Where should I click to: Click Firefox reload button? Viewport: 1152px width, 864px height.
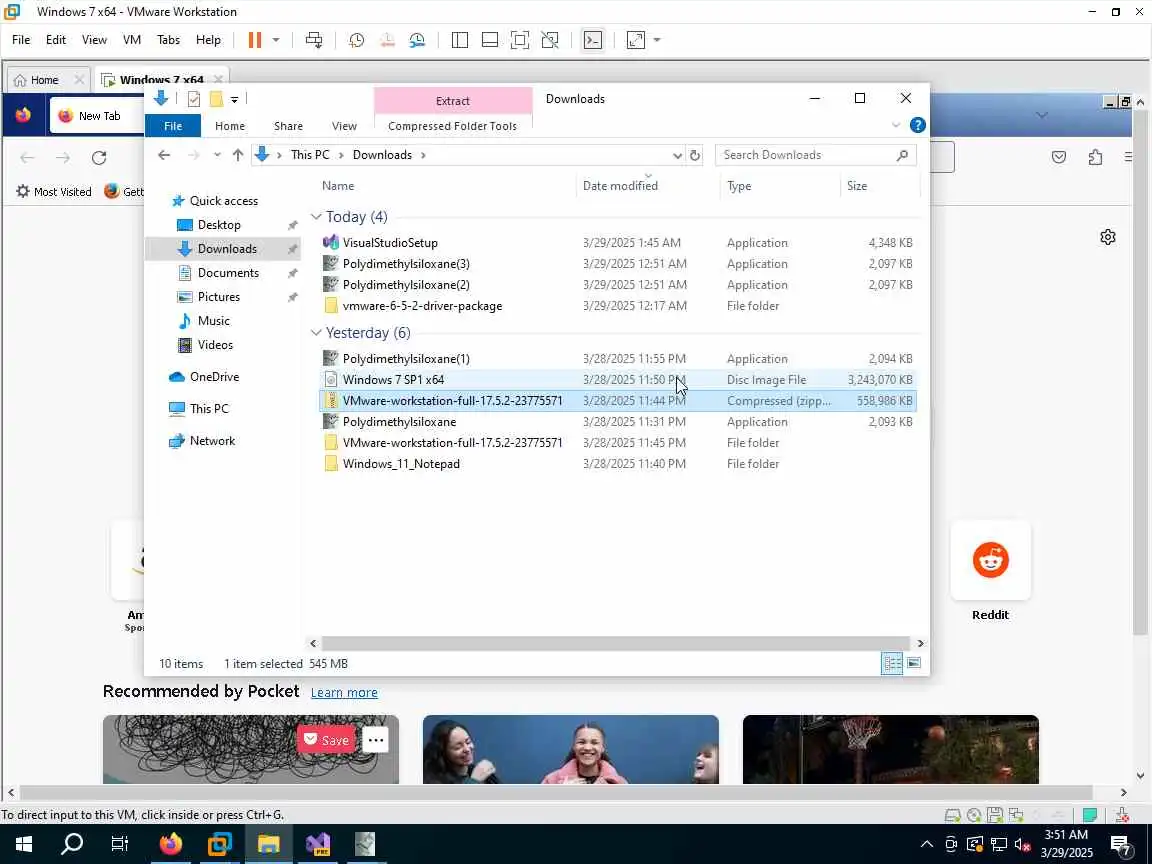99,157
